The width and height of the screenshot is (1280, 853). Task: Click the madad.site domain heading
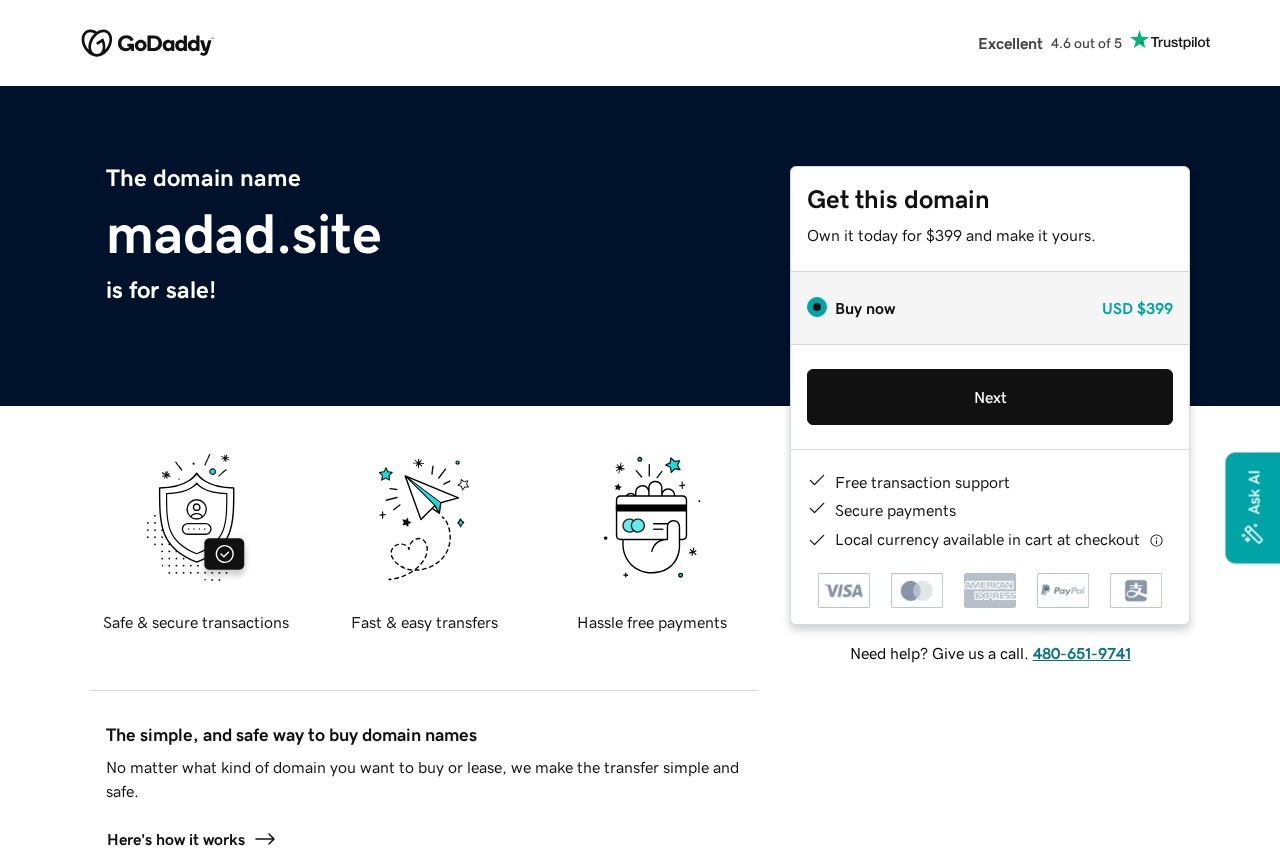pos(244,235)
